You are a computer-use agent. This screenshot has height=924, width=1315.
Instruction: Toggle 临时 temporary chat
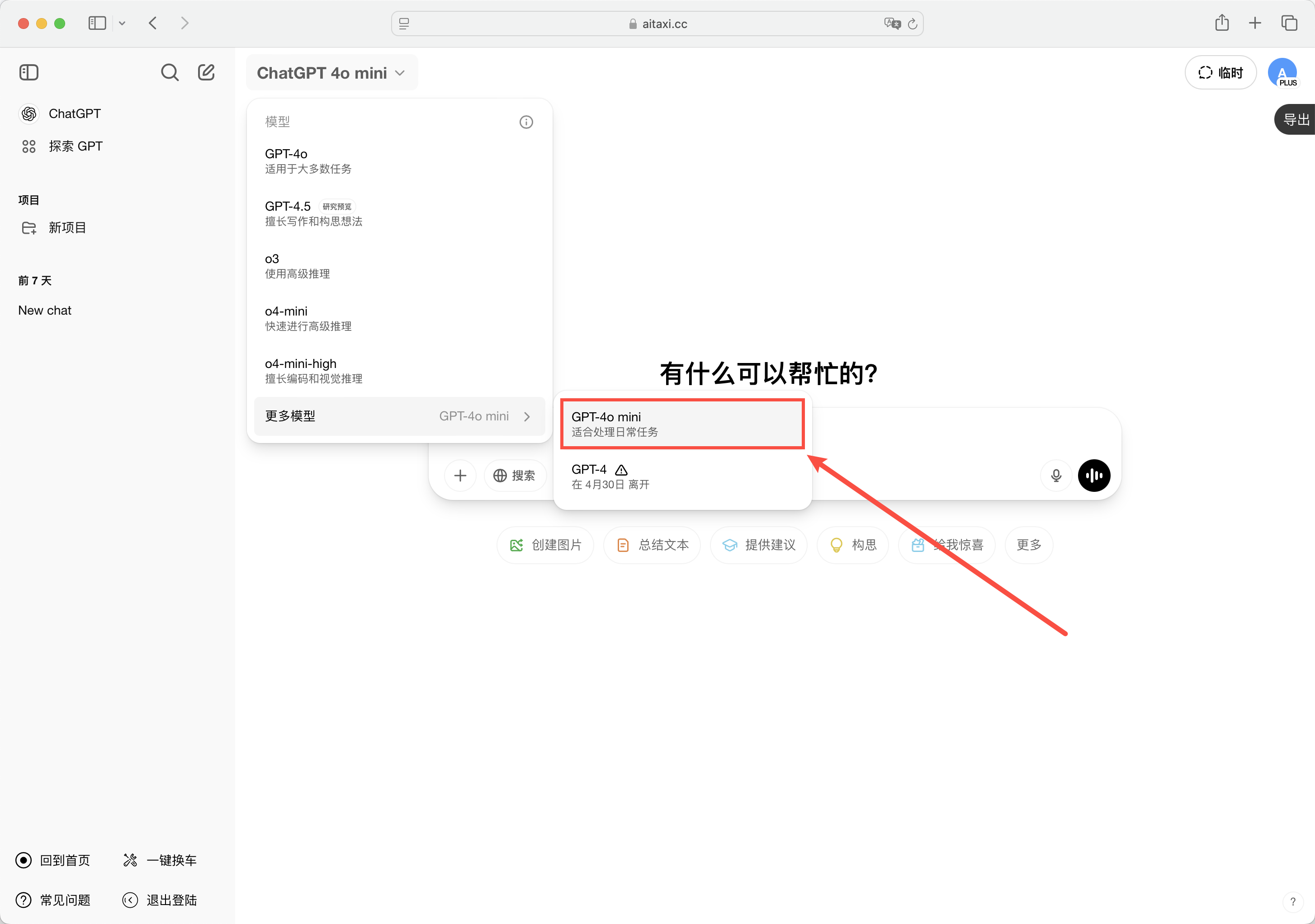point(1220,73)
